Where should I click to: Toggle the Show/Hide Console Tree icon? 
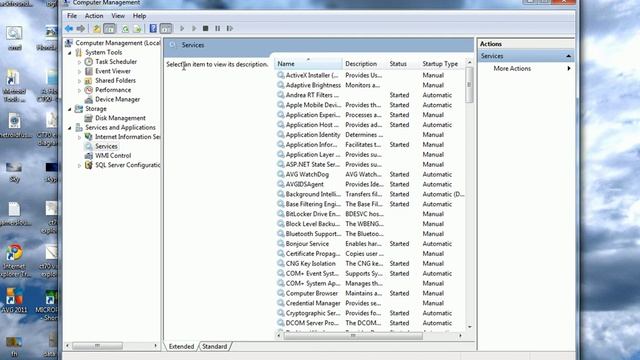click(x=109, y=29)
